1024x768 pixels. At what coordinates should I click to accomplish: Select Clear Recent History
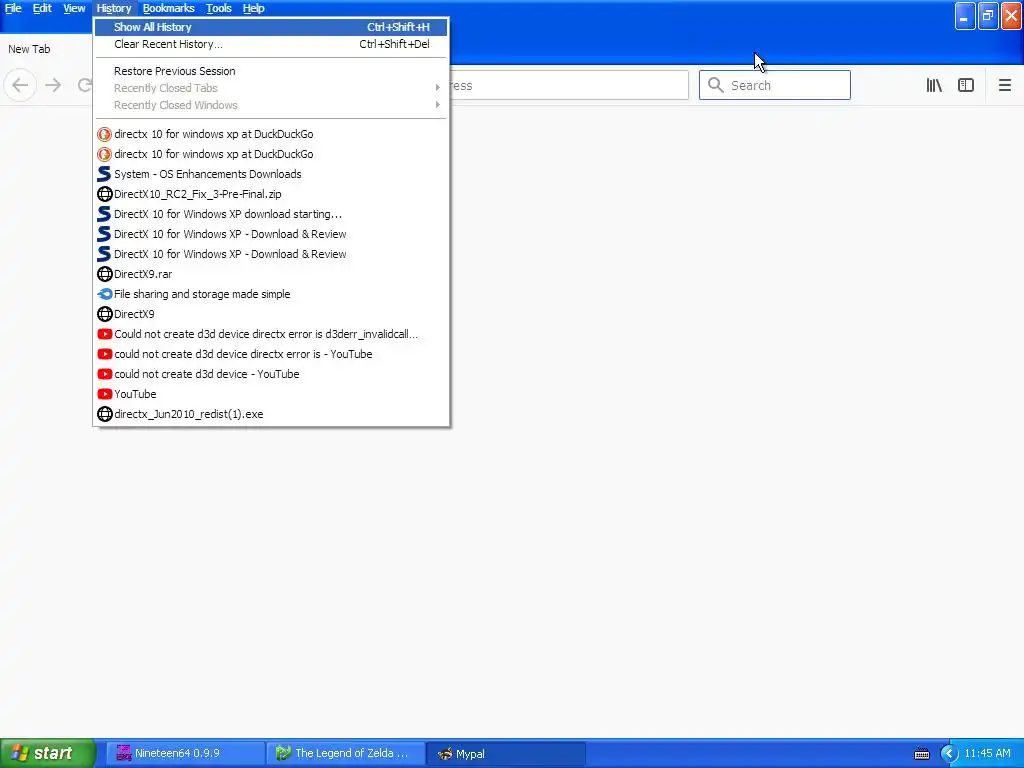pos(271,44)
